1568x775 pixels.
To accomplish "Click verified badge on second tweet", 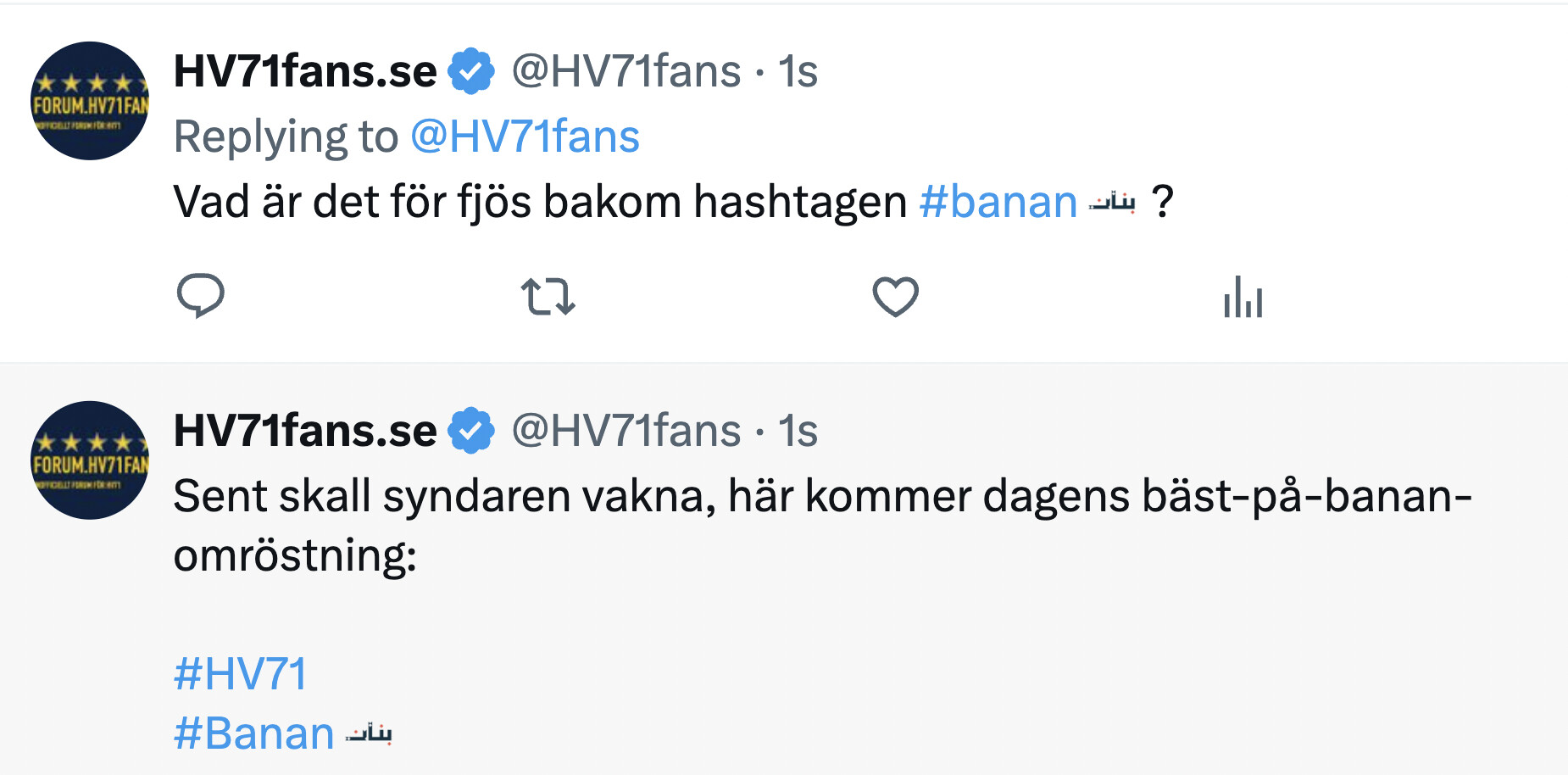I will coord(471,431).
